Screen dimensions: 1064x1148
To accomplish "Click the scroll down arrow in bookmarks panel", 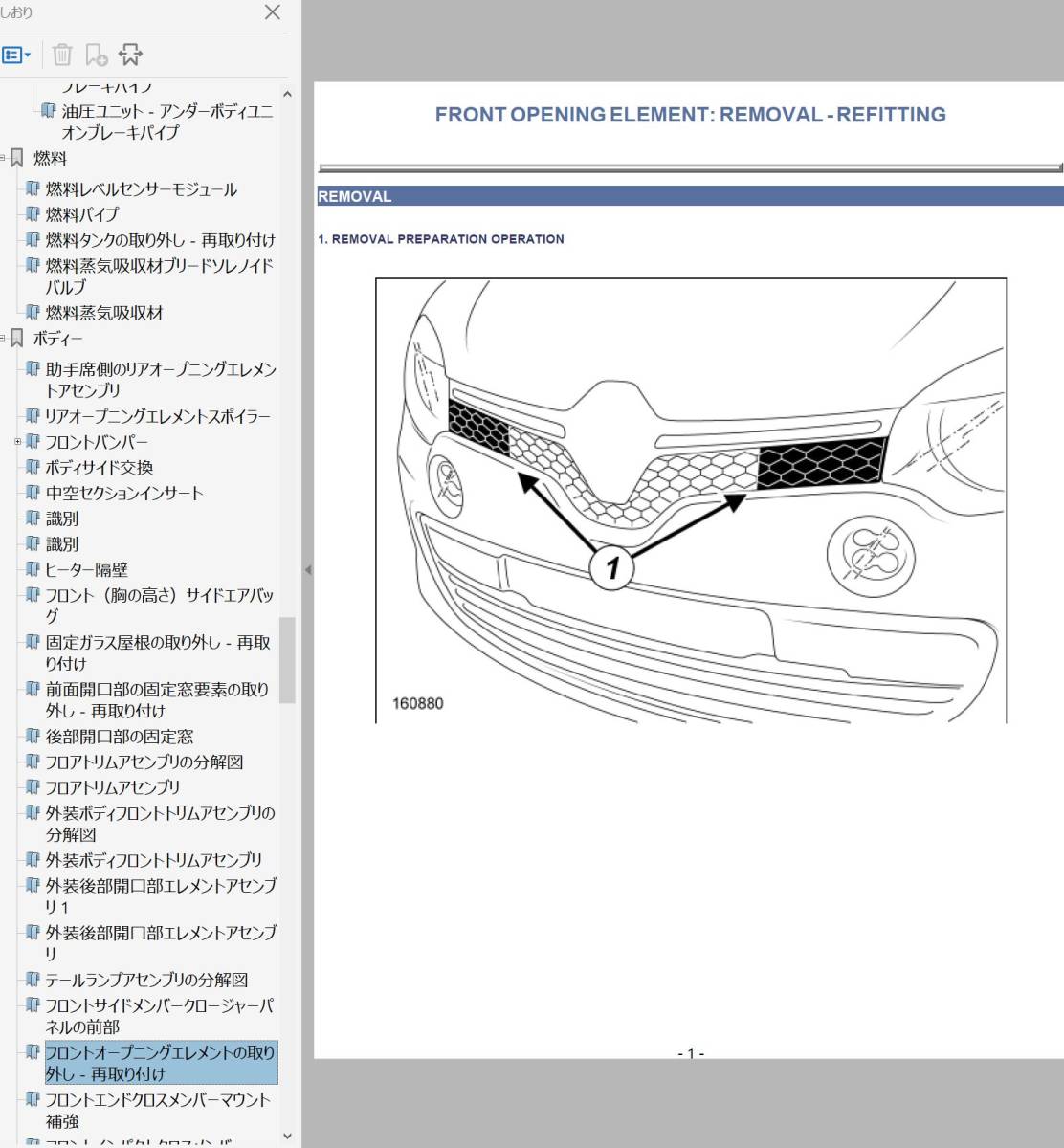I will (288, 1136).
